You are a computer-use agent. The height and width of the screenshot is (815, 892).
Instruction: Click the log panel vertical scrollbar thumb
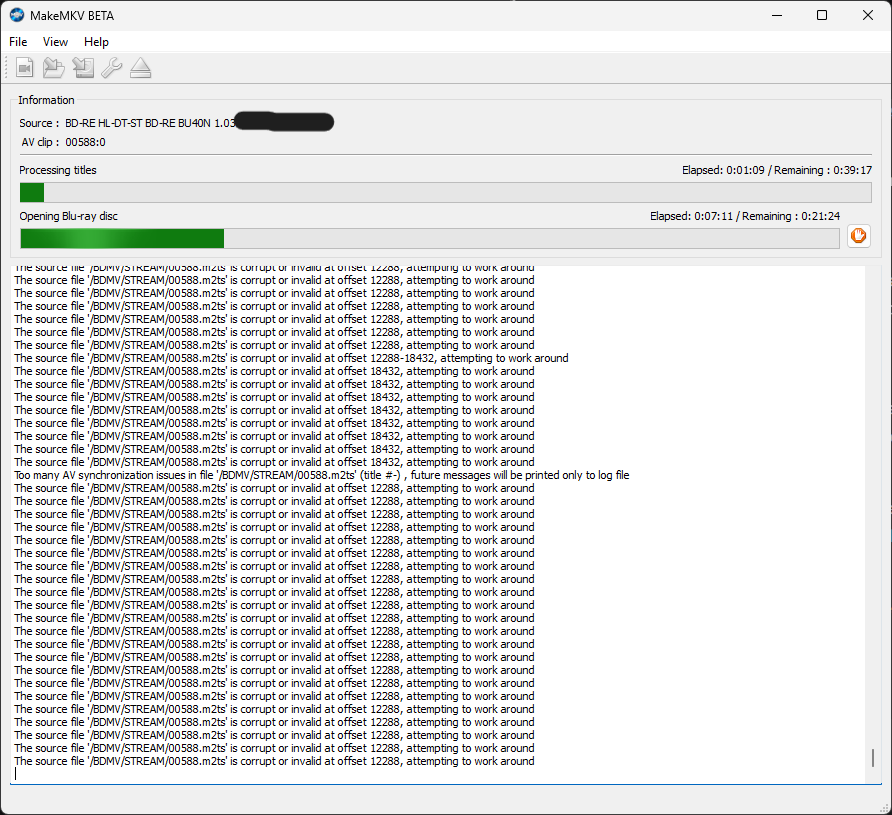pyautogui.click(x=872, y=757)
